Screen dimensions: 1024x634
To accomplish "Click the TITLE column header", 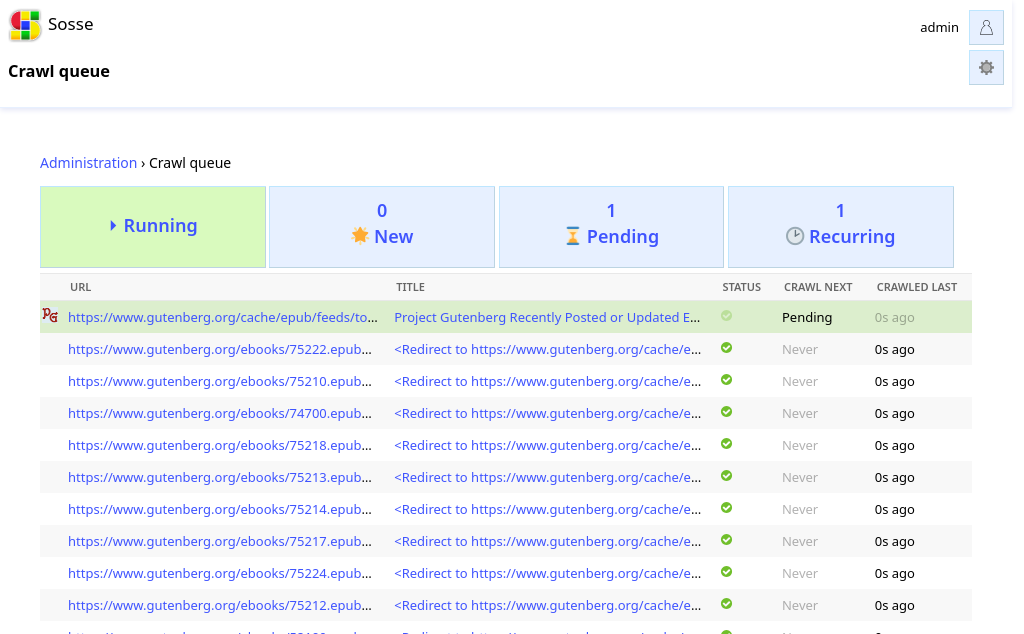I will 410,287.
